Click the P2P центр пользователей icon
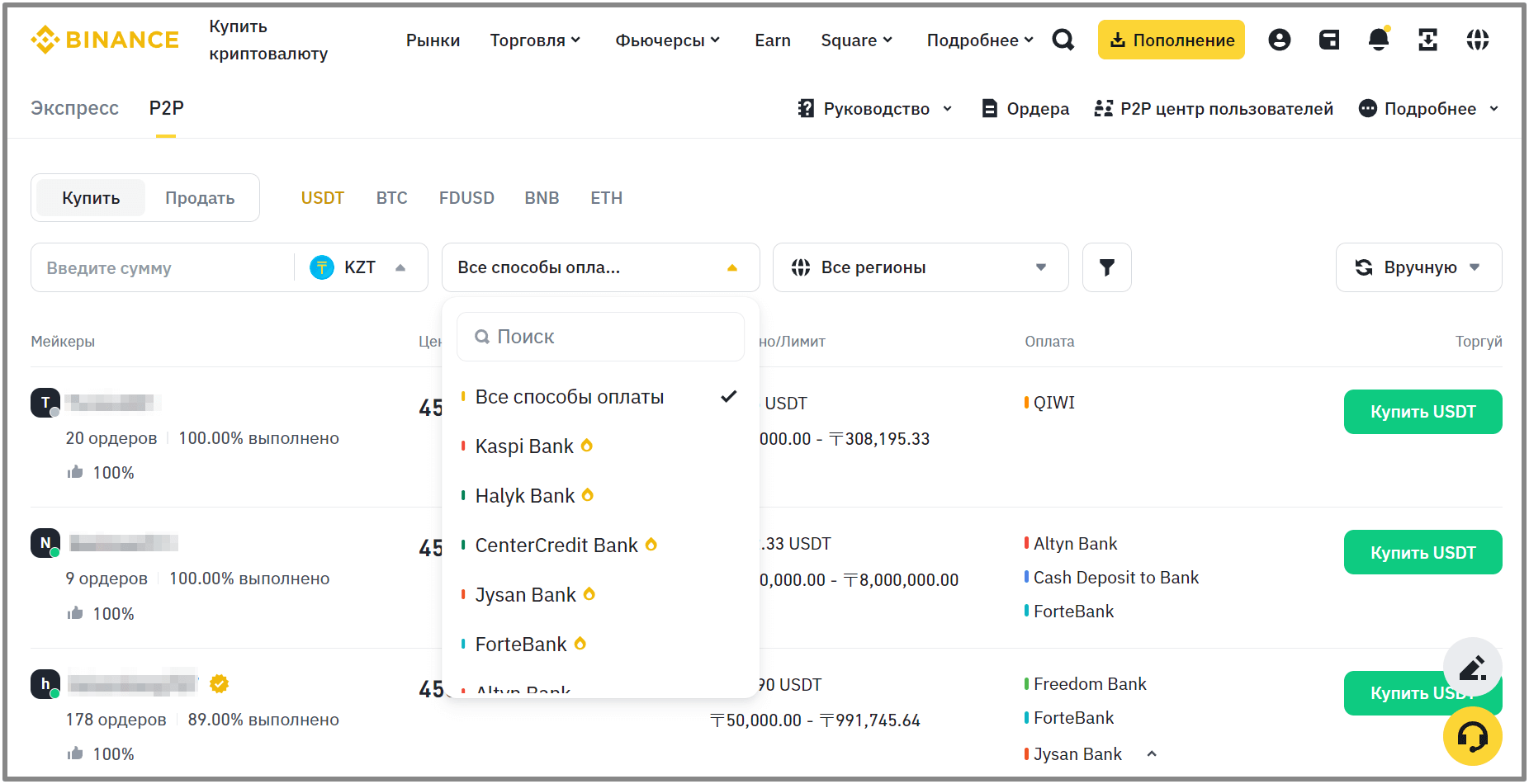Image resolution: width=1529 pixels, height=784 pixels. 1104,109
